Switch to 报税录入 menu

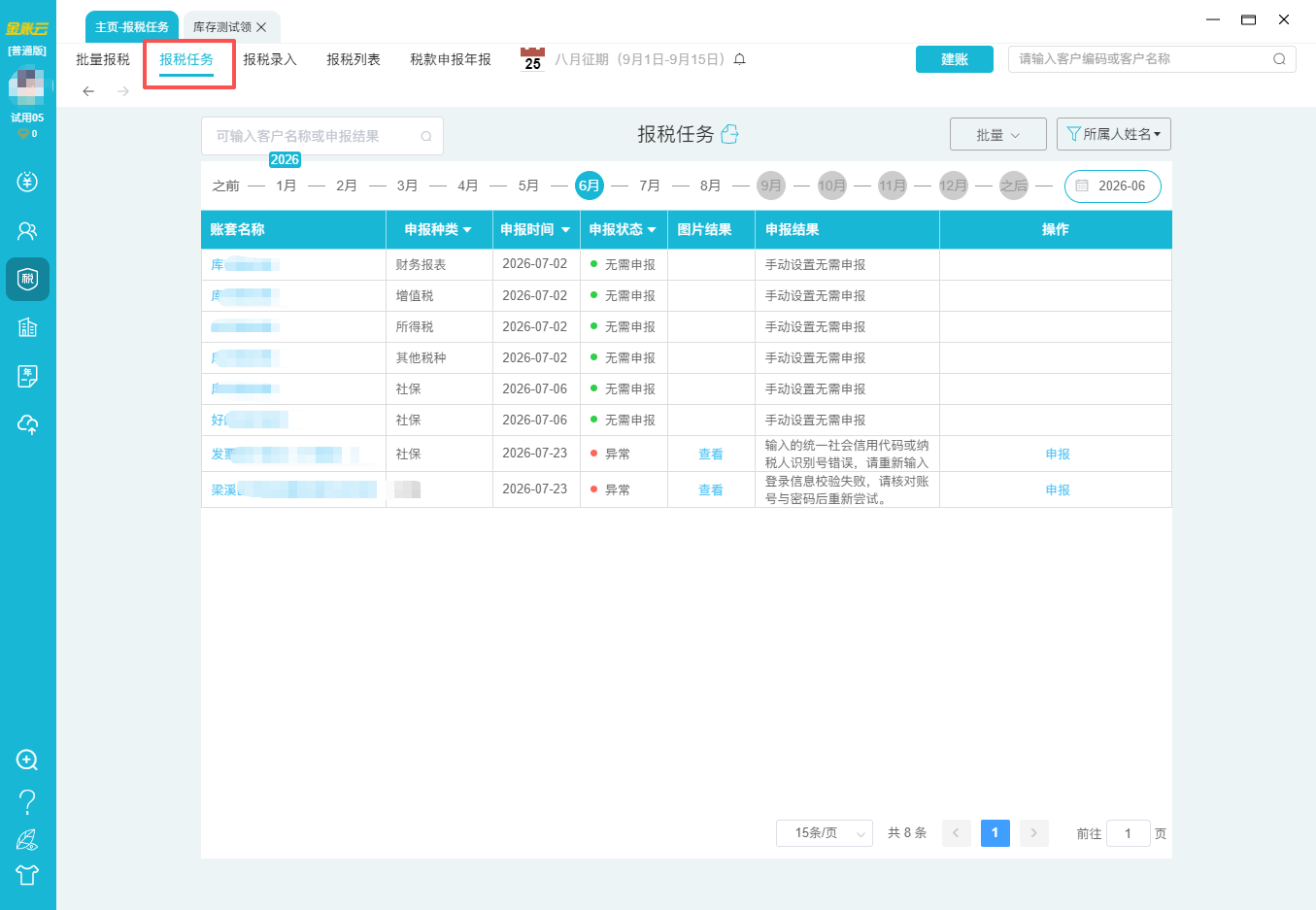(x=270, y=59)
